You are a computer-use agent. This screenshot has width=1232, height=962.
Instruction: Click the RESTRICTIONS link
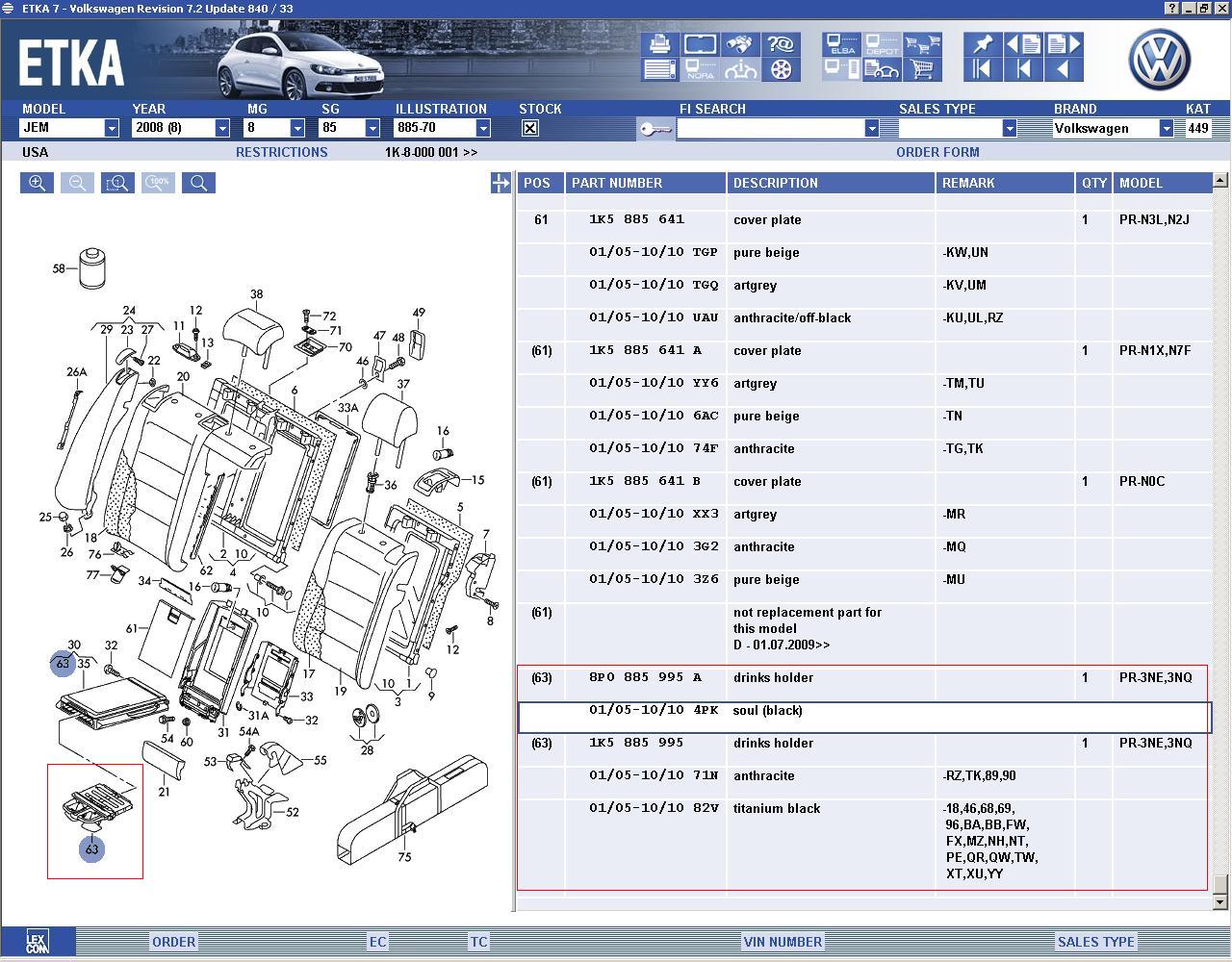point(281,152)
